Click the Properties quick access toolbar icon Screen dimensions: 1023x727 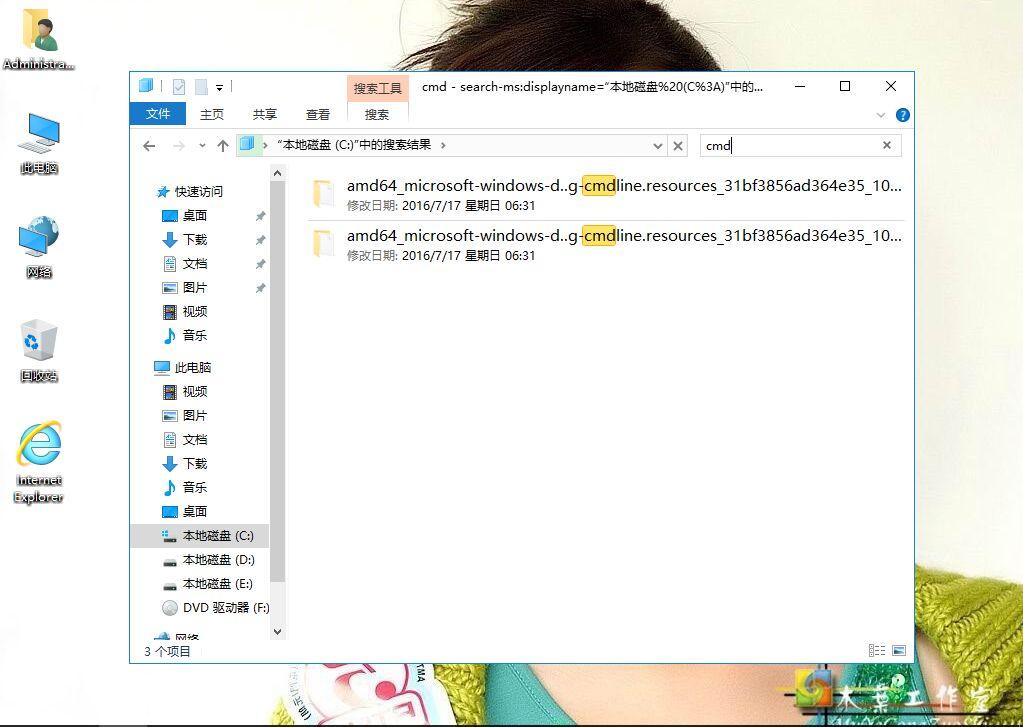click(179, 86)
